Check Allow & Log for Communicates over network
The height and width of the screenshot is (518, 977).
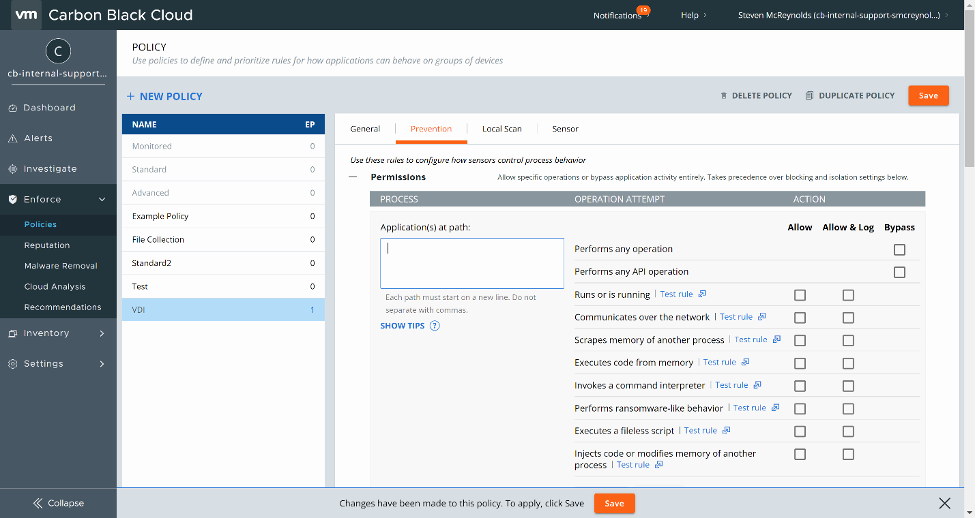coord(848,318)
